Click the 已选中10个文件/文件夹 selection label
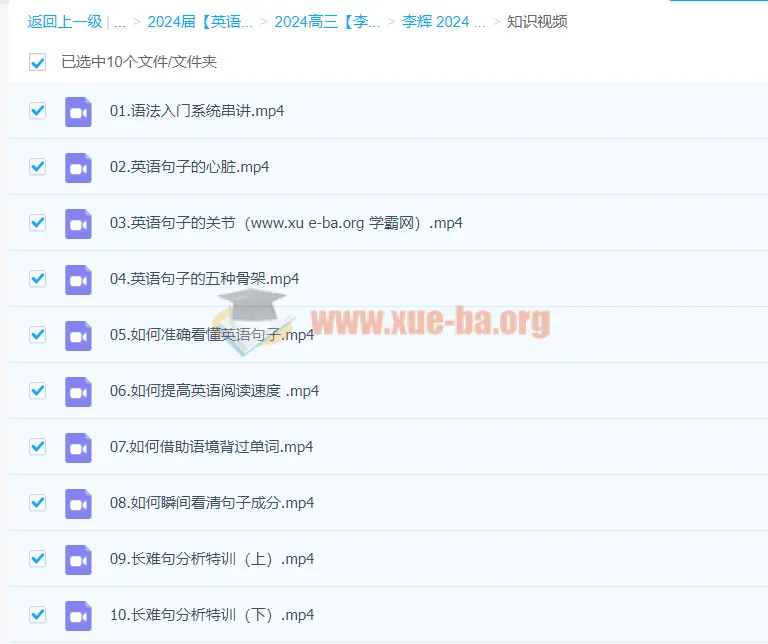This screenshot has width=768, height=644. click(139, 62)
